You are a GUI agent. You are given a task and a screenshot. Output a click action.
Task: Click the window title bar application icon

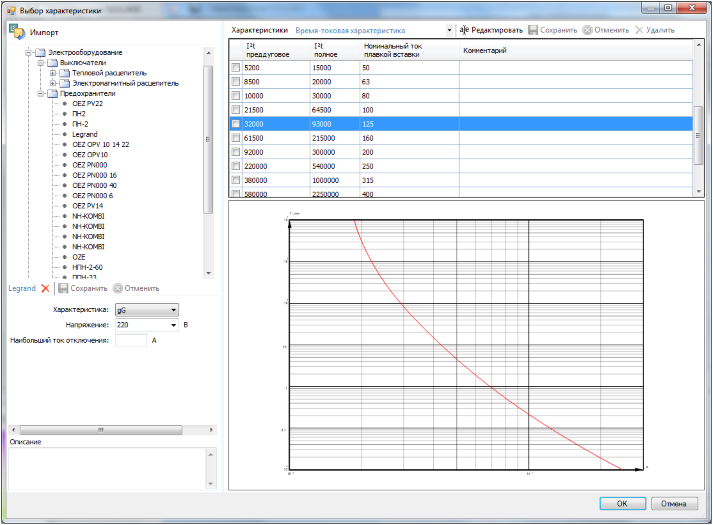click(11, 10)
